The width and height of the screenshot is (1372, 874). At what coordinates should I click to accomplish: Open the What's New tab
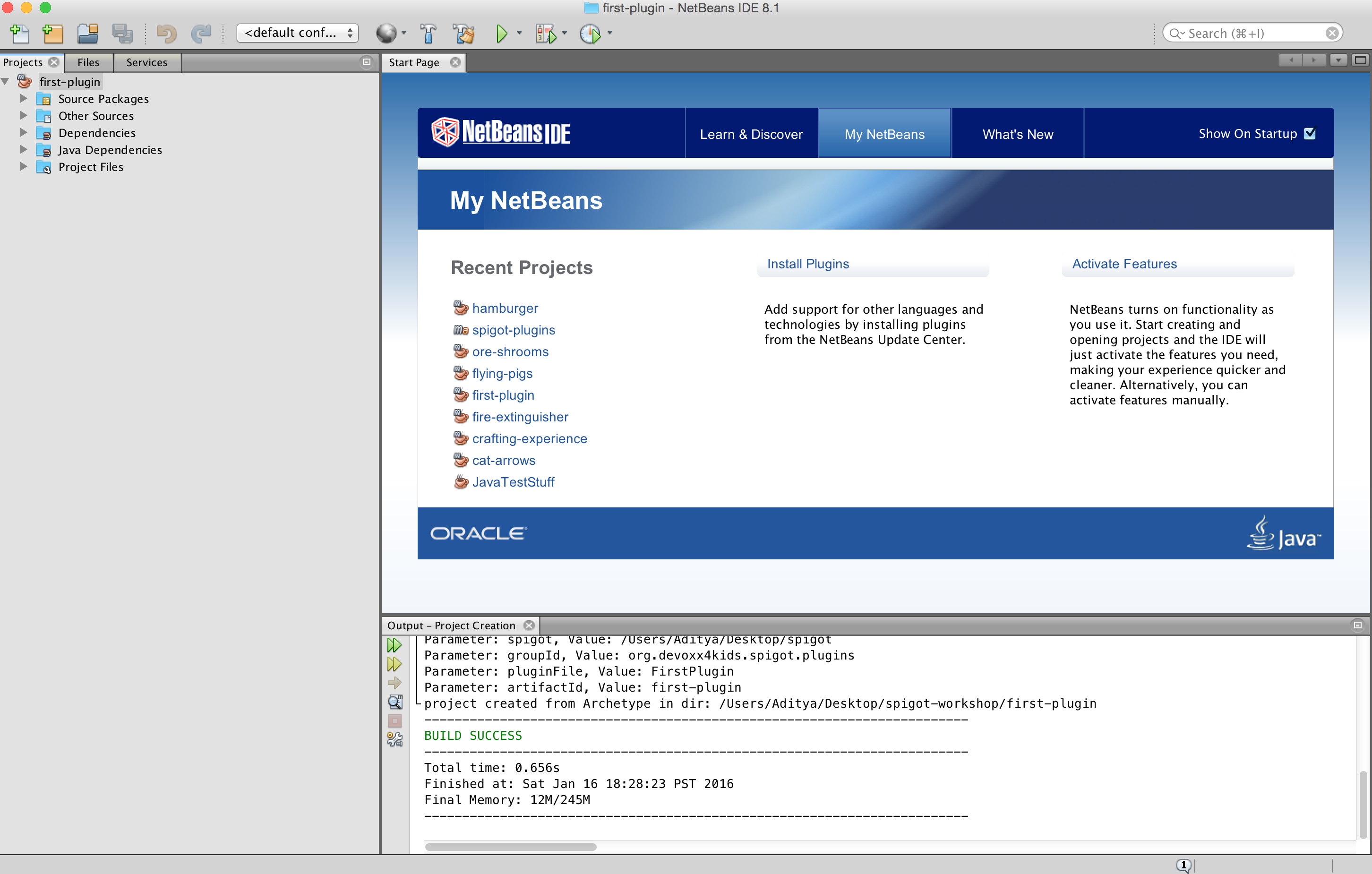[x=1018, y=134]
